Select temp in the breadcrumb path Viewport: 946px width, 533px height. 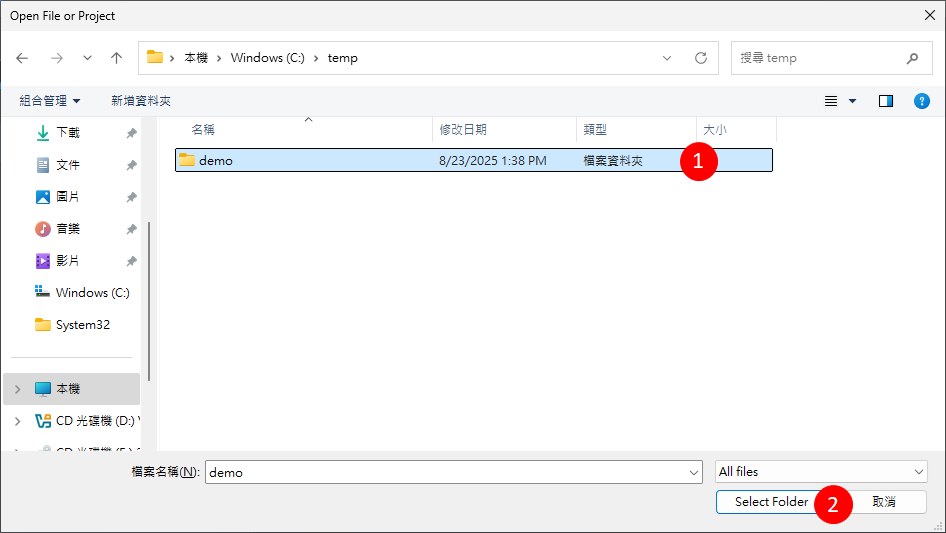click(x=343, y=58)
